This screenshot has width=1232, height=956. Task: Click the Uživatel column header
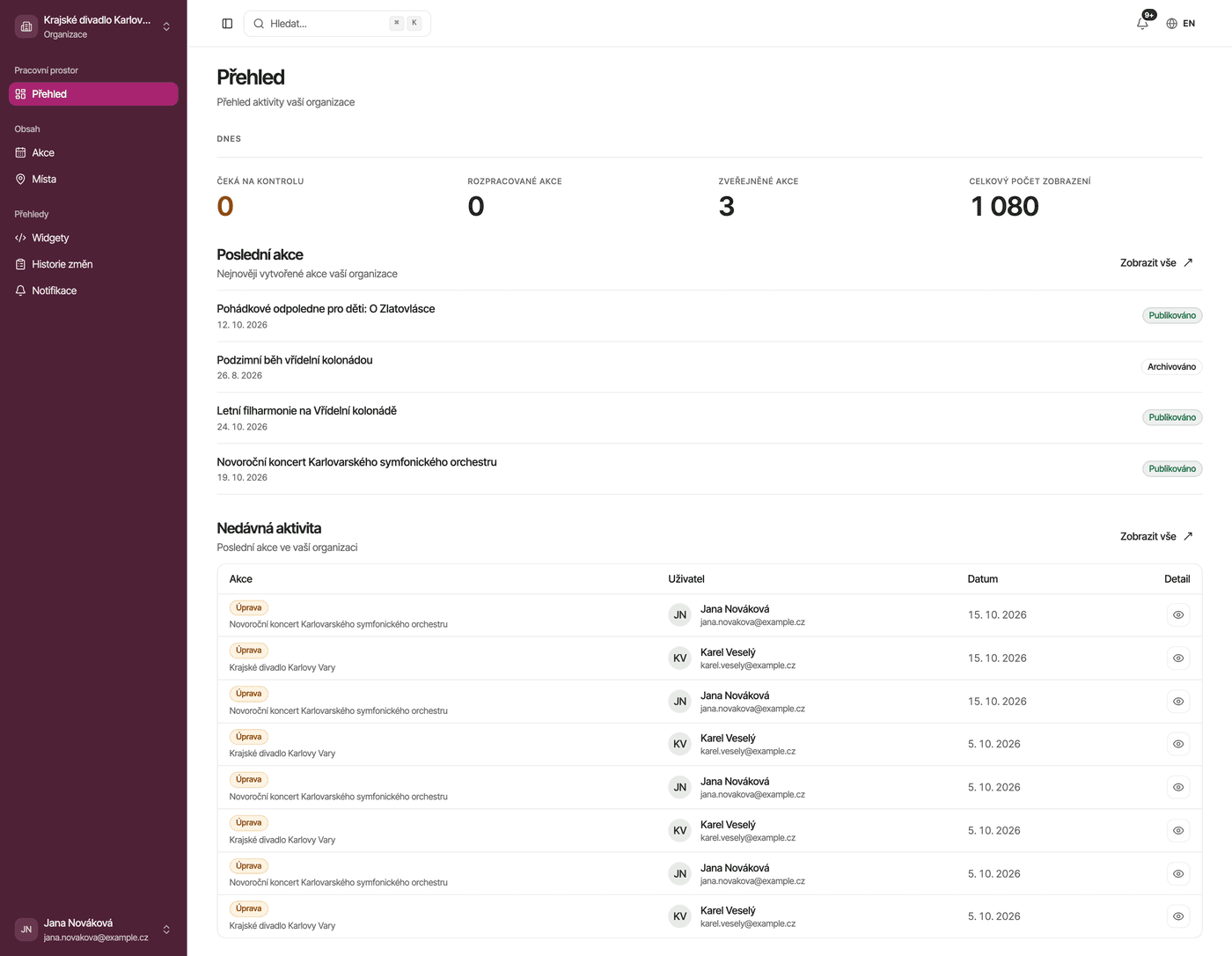click(x=686, y=579)
